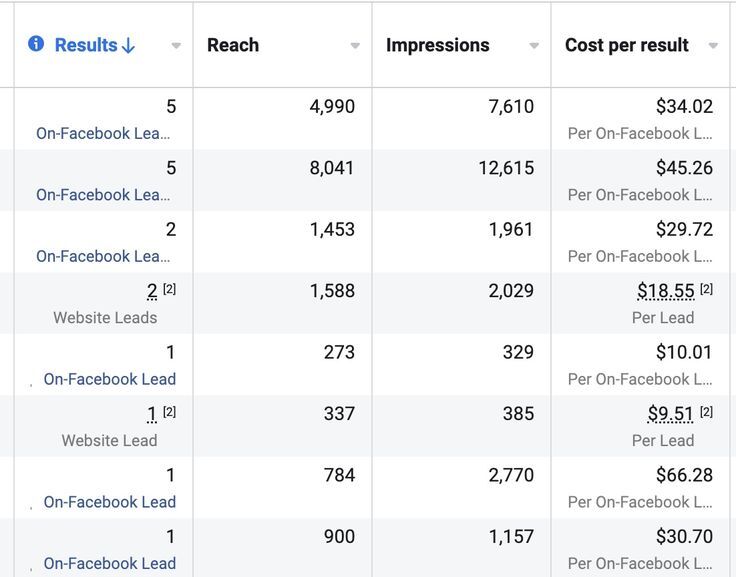Open the underlined $18.55 cost value
This screenshot has height=577, width=736.
coord(665,291)
